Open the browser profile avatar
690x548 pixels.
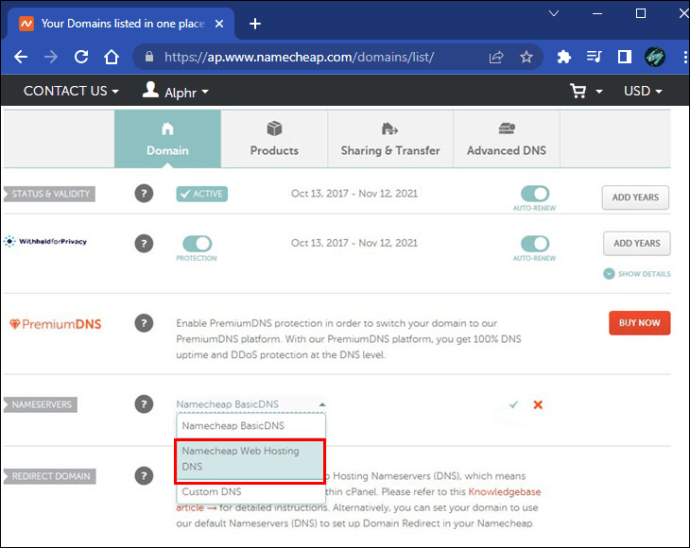click(655, 57)
